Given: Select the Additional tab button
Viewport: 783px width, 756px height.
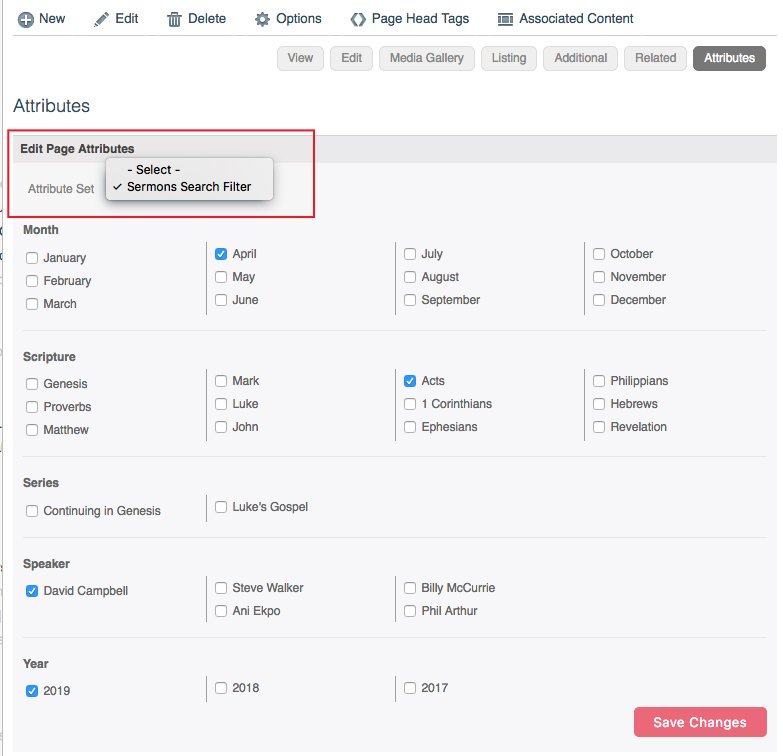Looking at the screenshot, I should pos(580,58).
